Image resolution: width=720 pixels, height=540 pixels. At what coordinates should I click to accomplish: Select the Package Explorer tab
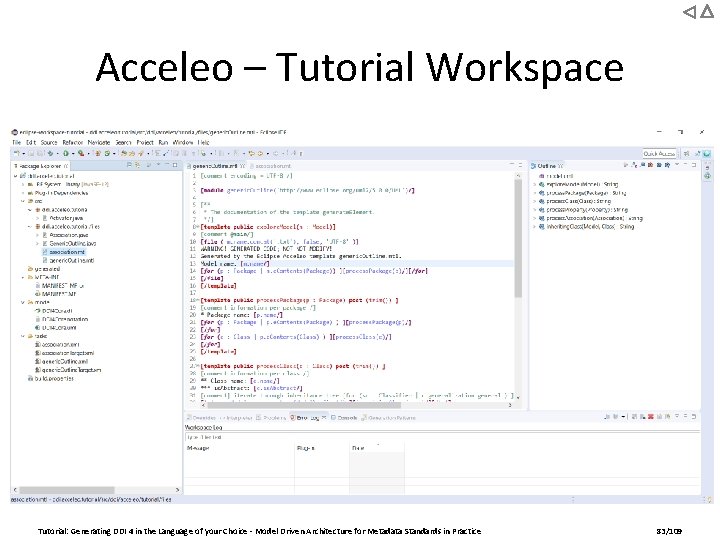pyautogui.click(x=41, y=166)
